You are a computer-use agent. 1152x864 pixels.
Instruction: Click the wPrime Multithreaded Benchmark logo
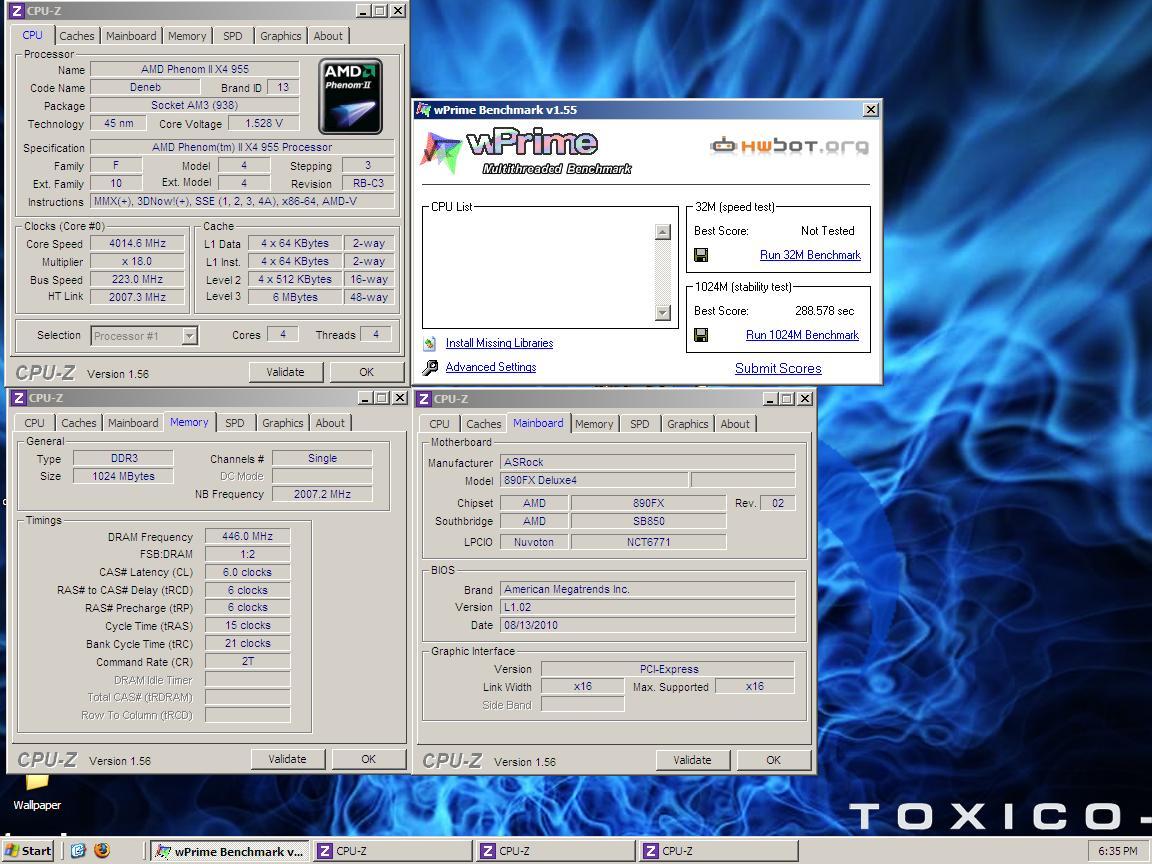[526, 151]
